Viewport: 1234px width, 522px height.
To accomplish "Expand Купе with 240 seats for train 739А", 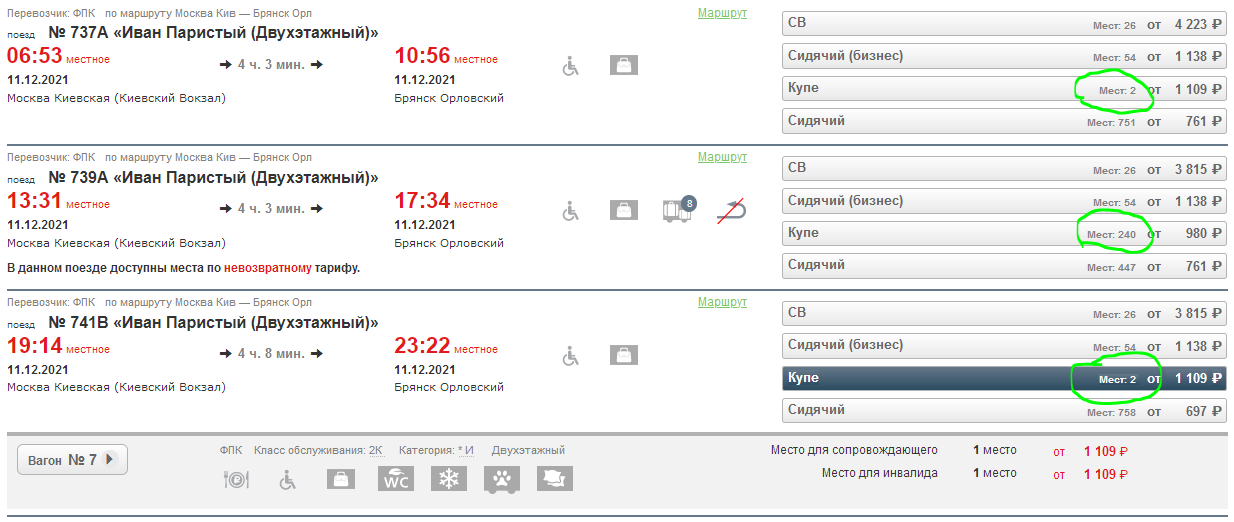I will (x=1003, y=234).
